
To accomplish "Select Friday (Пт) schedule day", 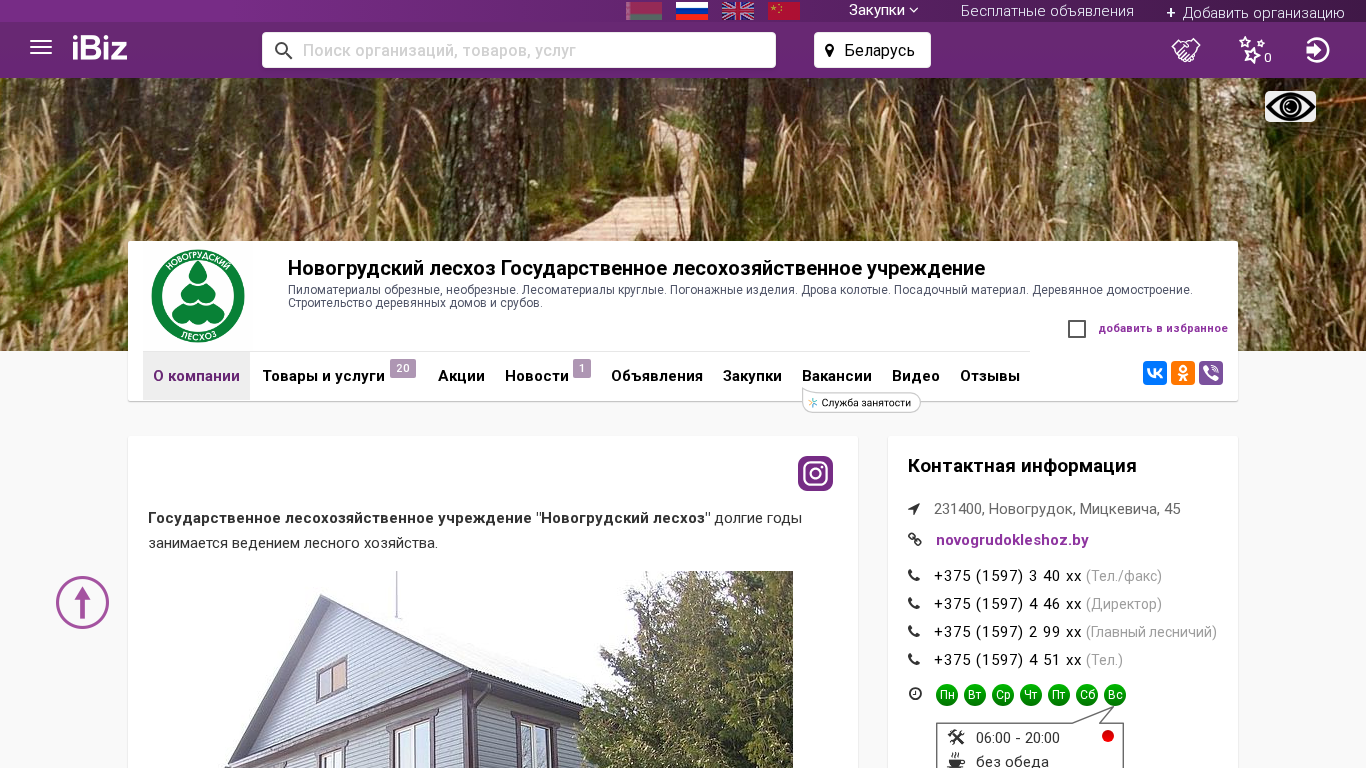I will click(x=1059, y=695).
